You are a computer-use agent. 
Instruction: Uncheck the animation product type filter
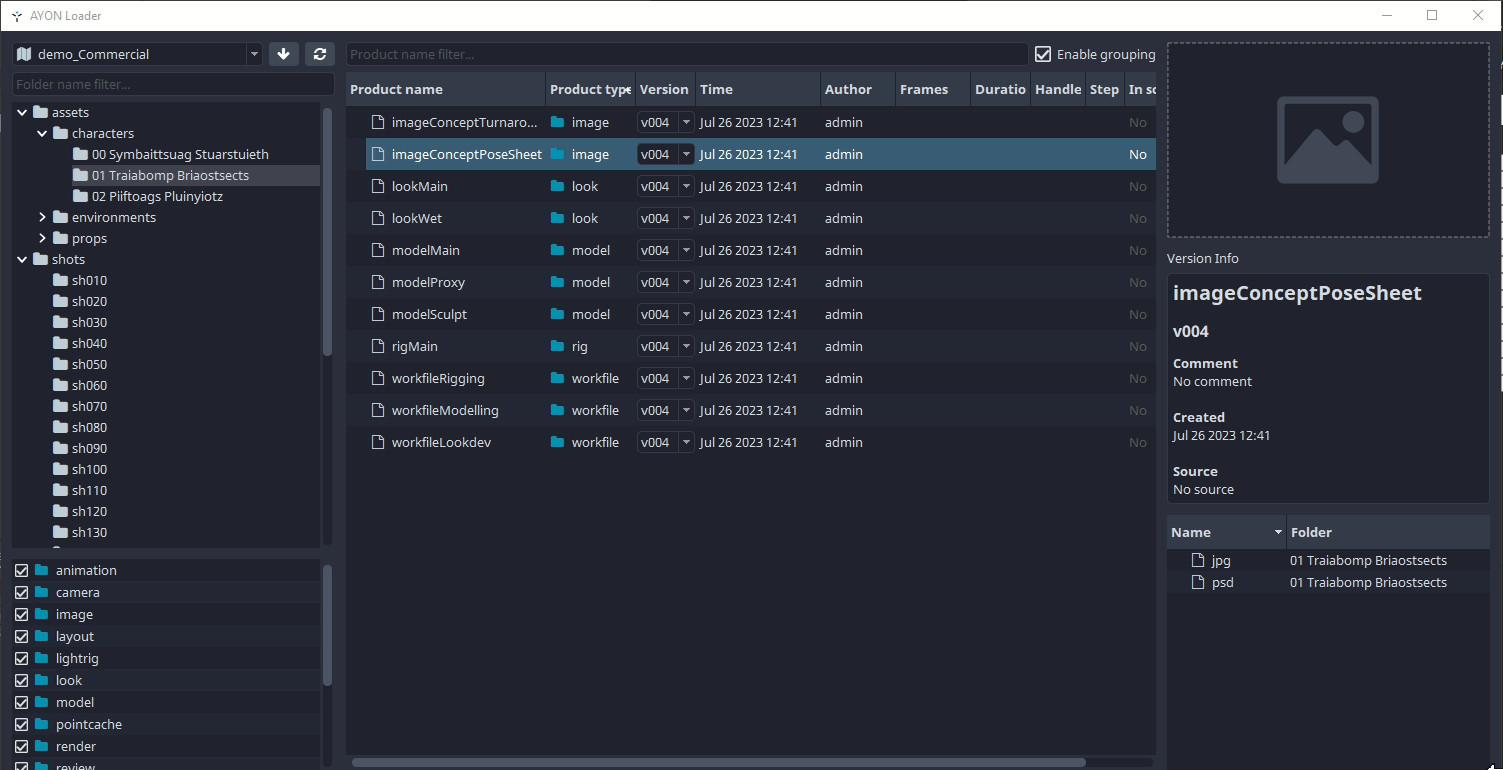(x=21, y=570)
